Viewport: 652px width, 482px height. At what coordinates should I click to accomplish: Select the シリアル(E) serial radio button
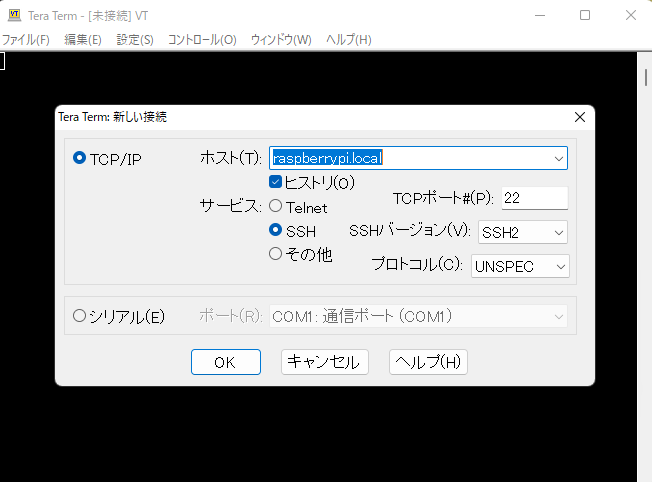pyautogui.click(x=79, y=316)
